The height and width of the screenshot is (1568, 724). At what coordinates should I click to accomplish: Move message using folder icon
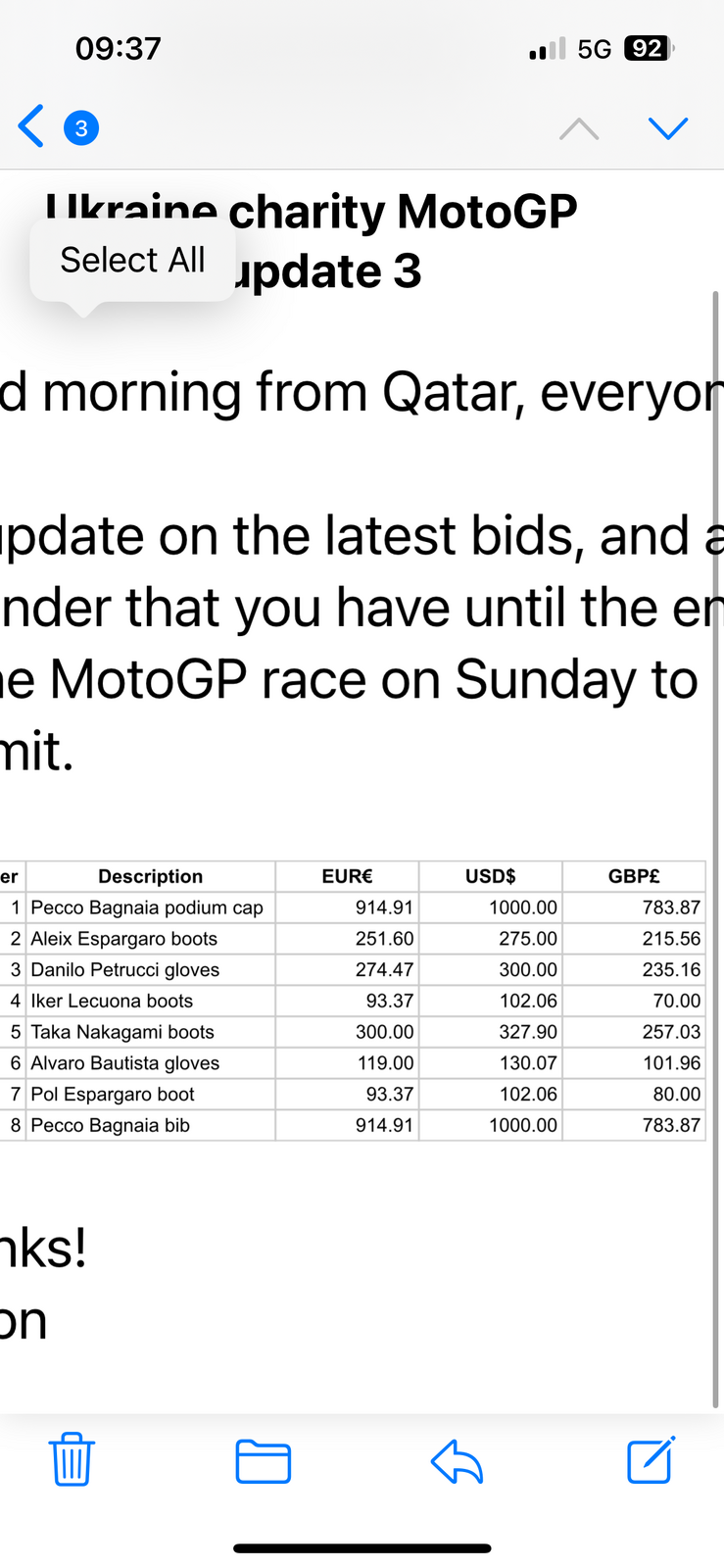264,1461
